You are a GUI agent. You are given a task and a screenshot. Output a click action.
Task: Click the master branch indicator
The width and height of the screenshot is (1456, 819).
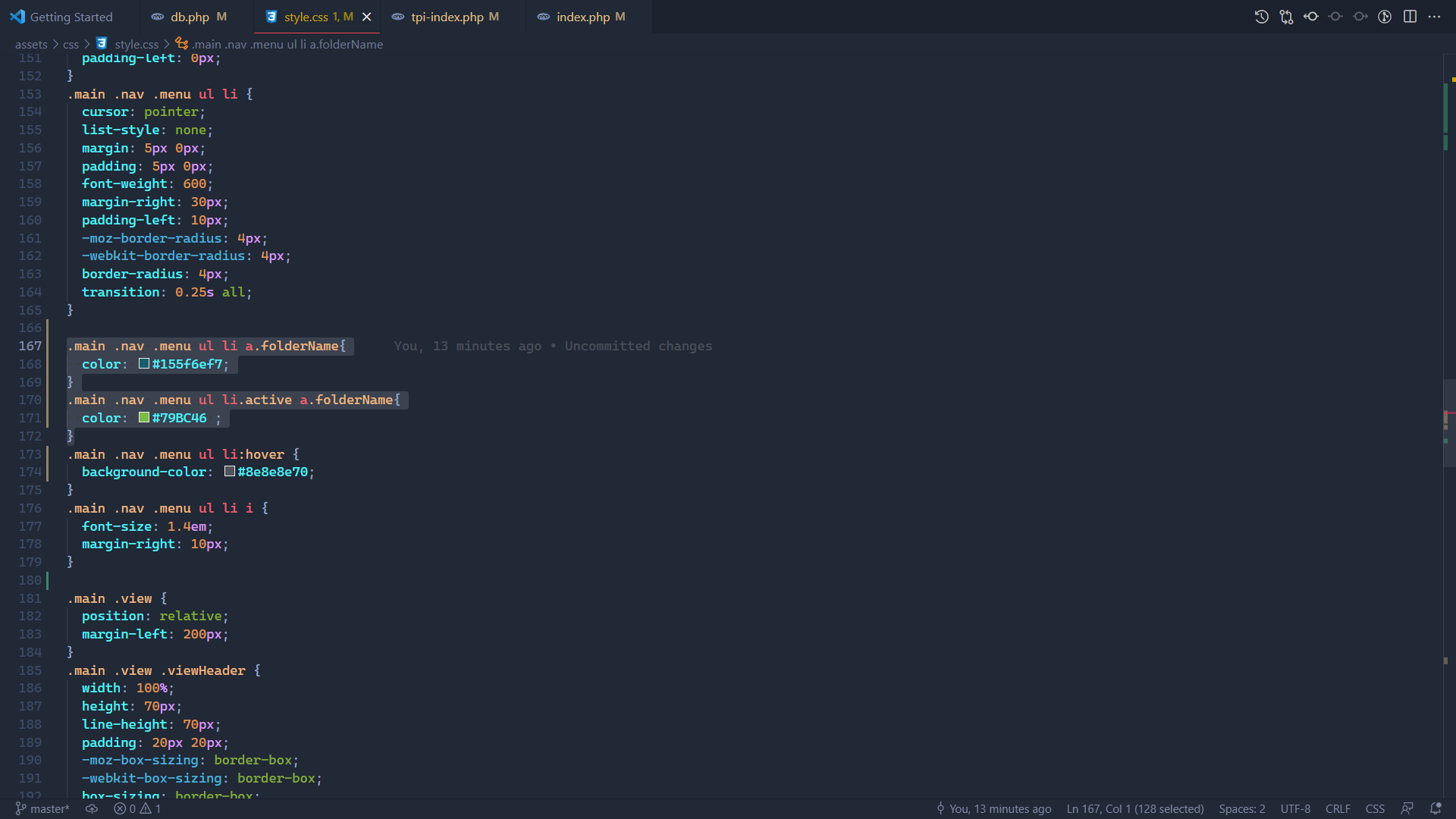click(42, 809)
